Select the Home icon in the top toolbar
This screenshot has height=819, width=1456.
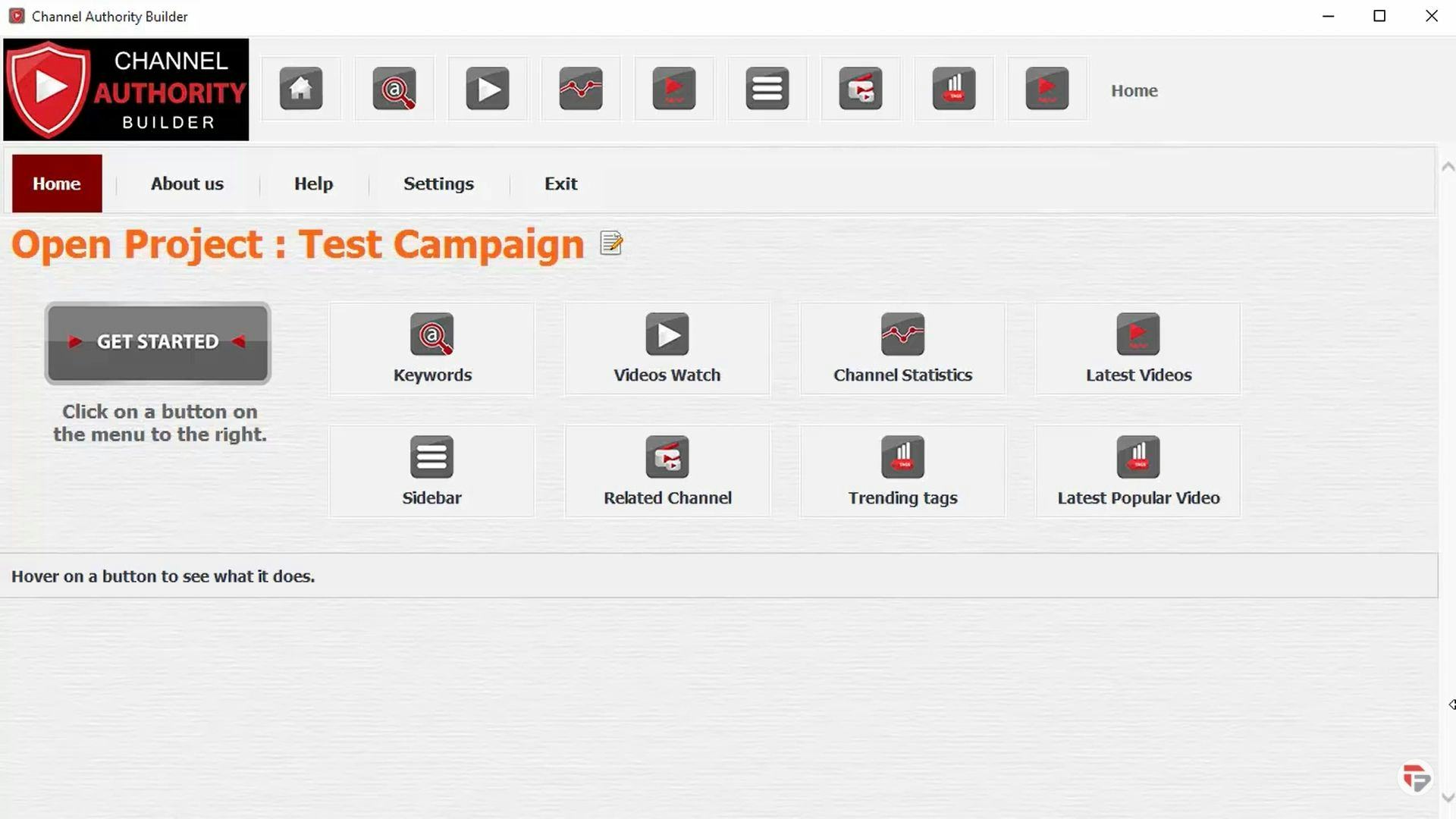(300, 89)
